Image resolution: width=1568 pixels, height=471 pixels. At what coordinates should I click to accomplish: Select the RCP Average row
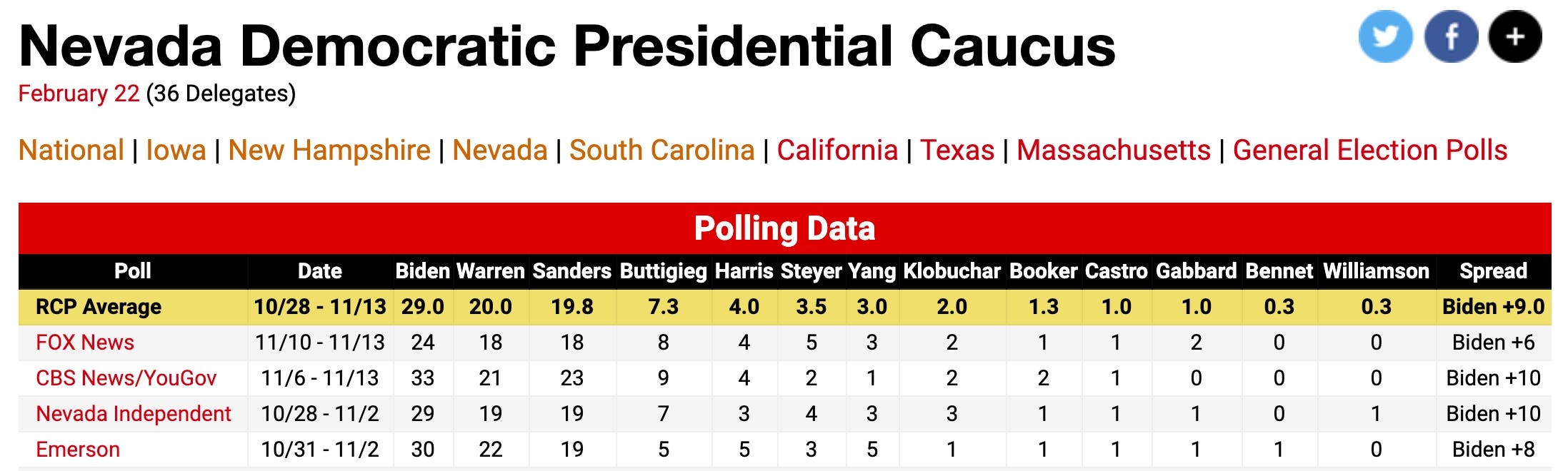[x=99, y=307]
